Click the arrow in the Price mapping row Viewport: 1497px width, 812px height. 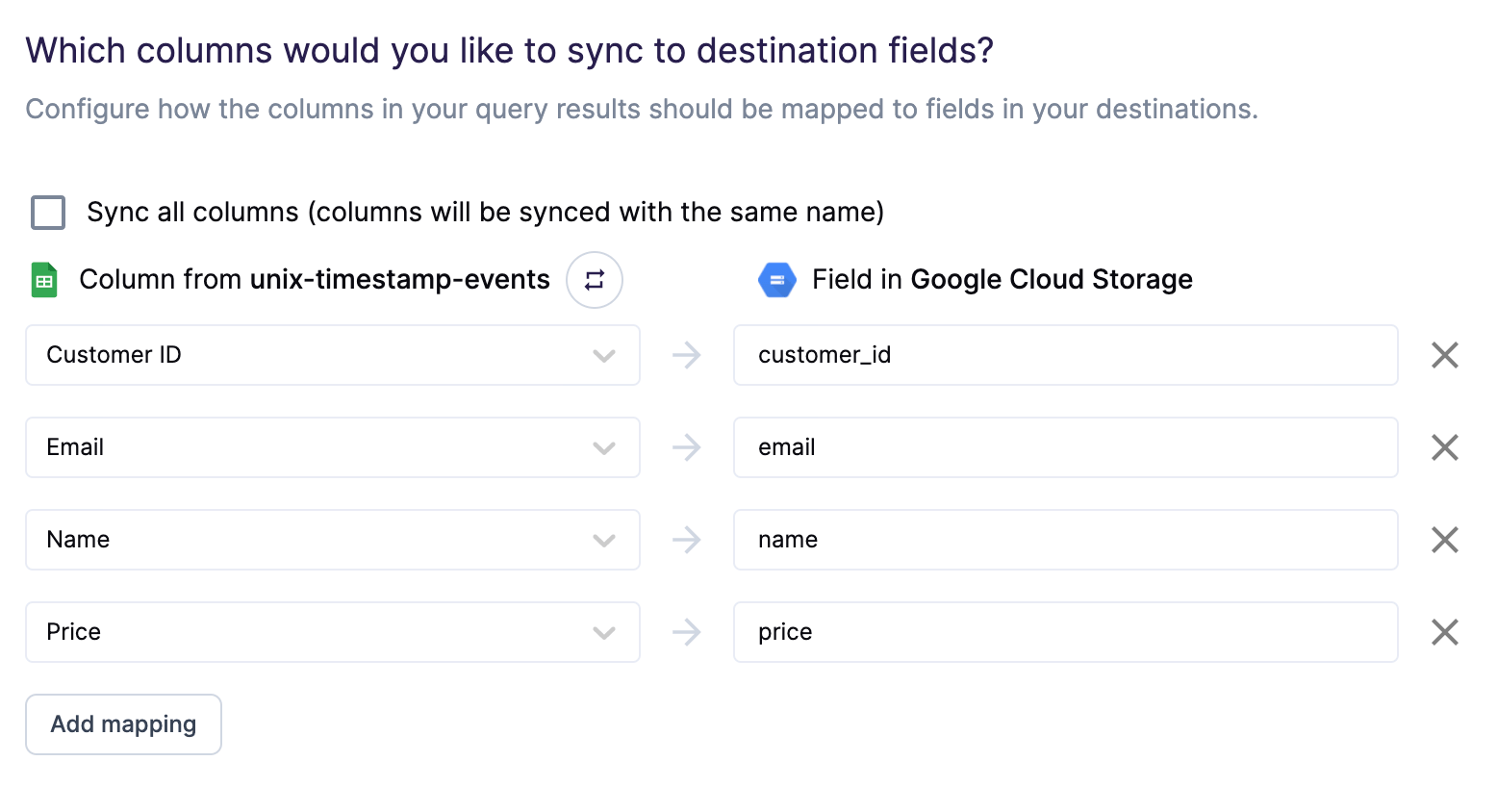tap(687, 632)
